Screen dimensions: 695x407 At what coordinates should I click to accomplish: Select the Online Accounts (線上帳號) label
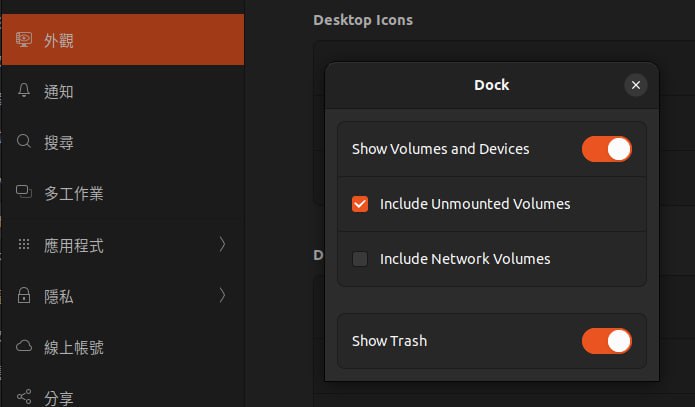74,348
